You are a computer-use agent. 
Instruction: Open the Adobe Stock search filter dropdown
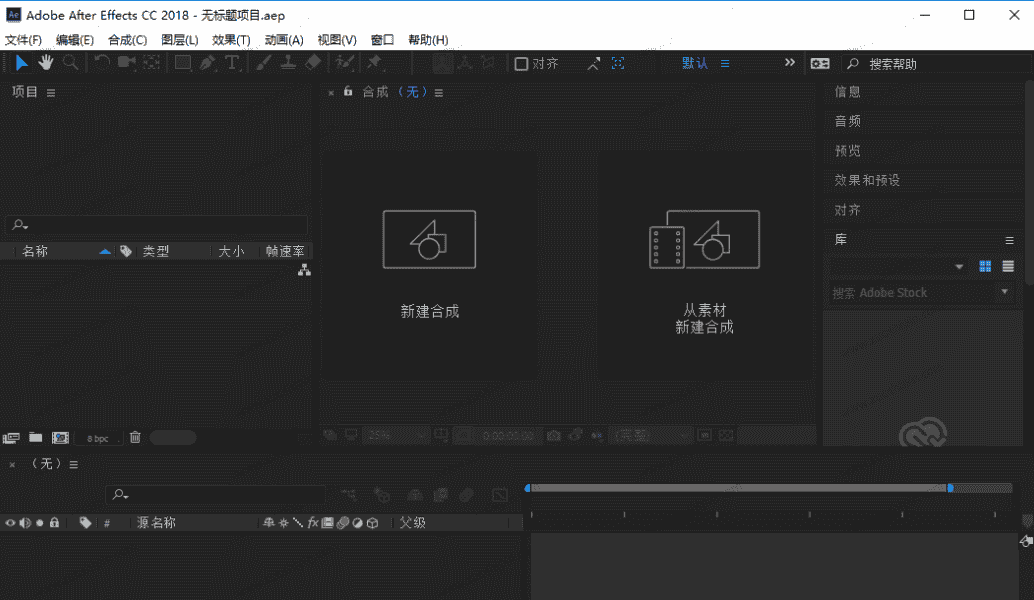pos(1005,292)
